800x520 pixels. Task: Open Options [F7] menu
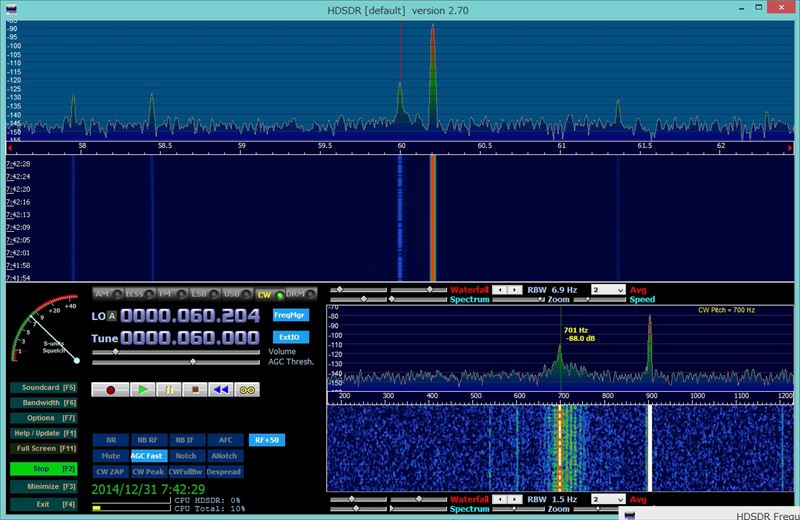44,418
